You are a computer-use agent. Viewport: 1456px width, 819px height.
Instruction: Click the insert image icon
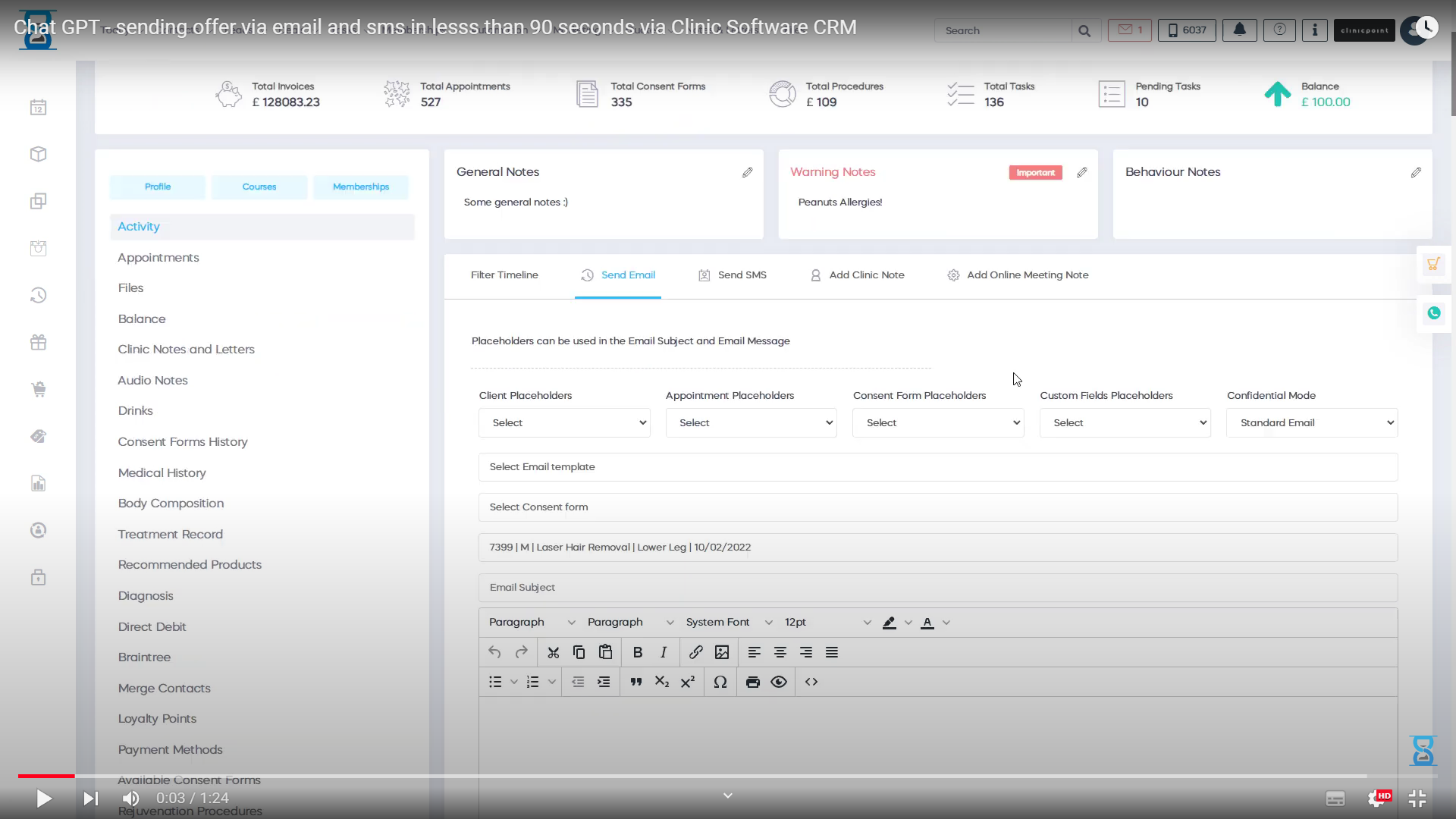pos(722,652)
